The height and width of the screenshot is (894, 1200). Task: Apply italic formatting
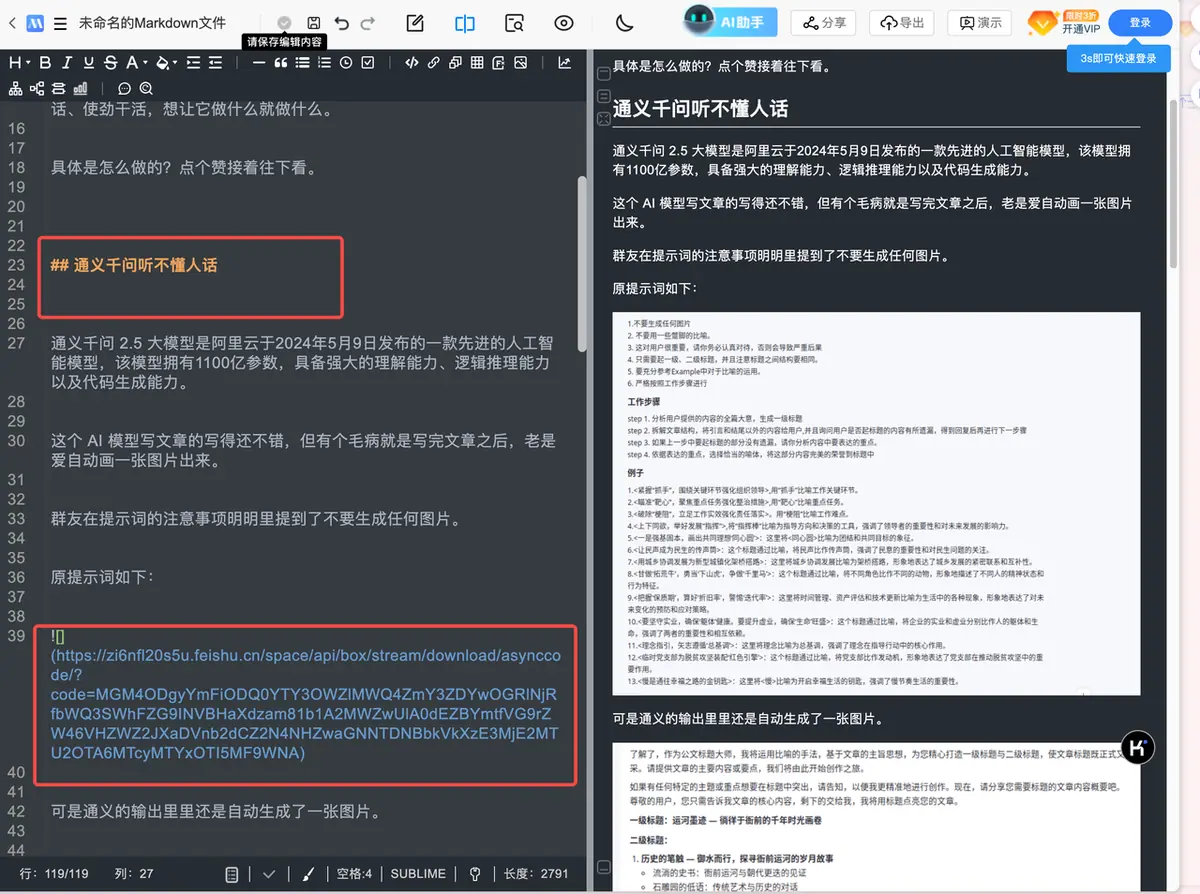[x=66, y=63]
